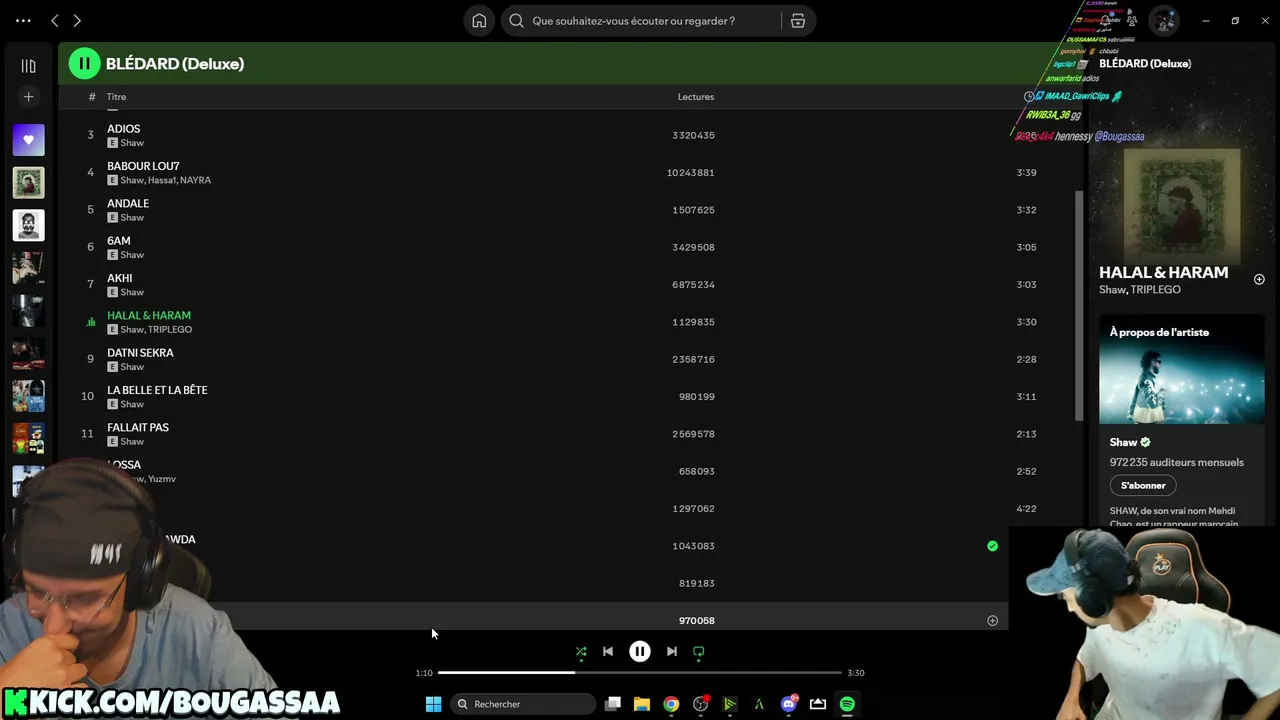This screenshot has width=1280, height=720.
Task: Create a new playlist with the plus button
Action: [28, 97]
